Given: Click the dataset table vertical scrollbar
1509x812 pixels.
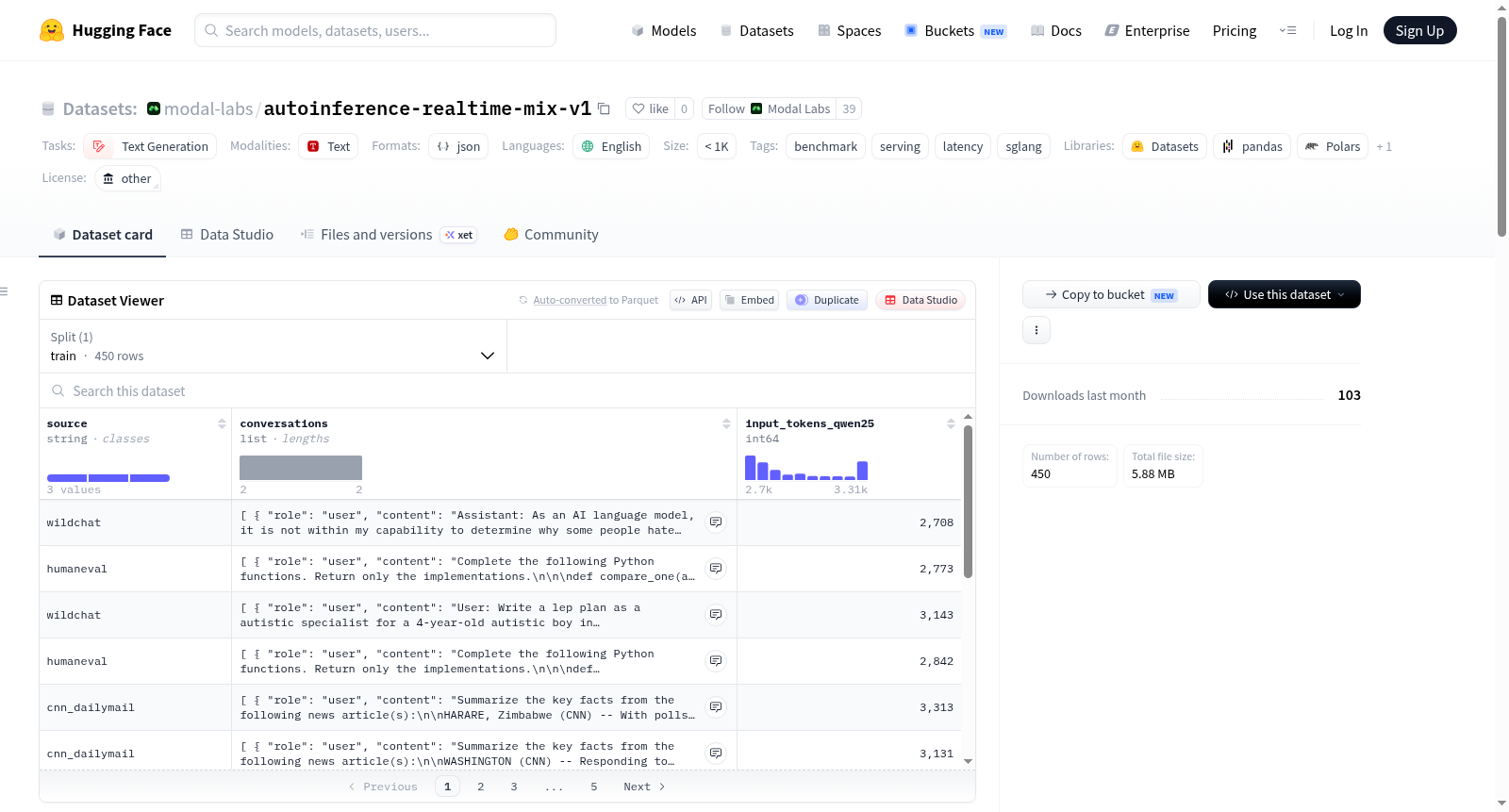Looking at the screenshot, I should pos(968,501).
